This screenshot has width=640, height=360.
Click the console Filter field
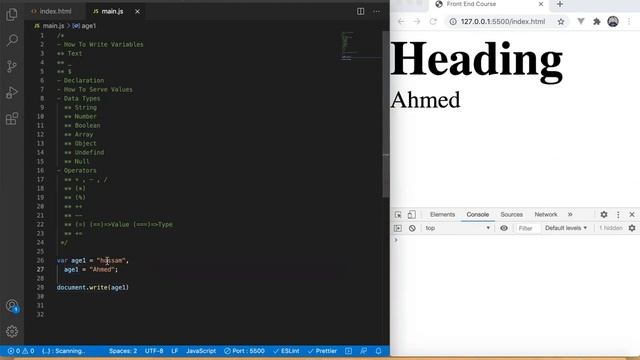coord(527,228)
